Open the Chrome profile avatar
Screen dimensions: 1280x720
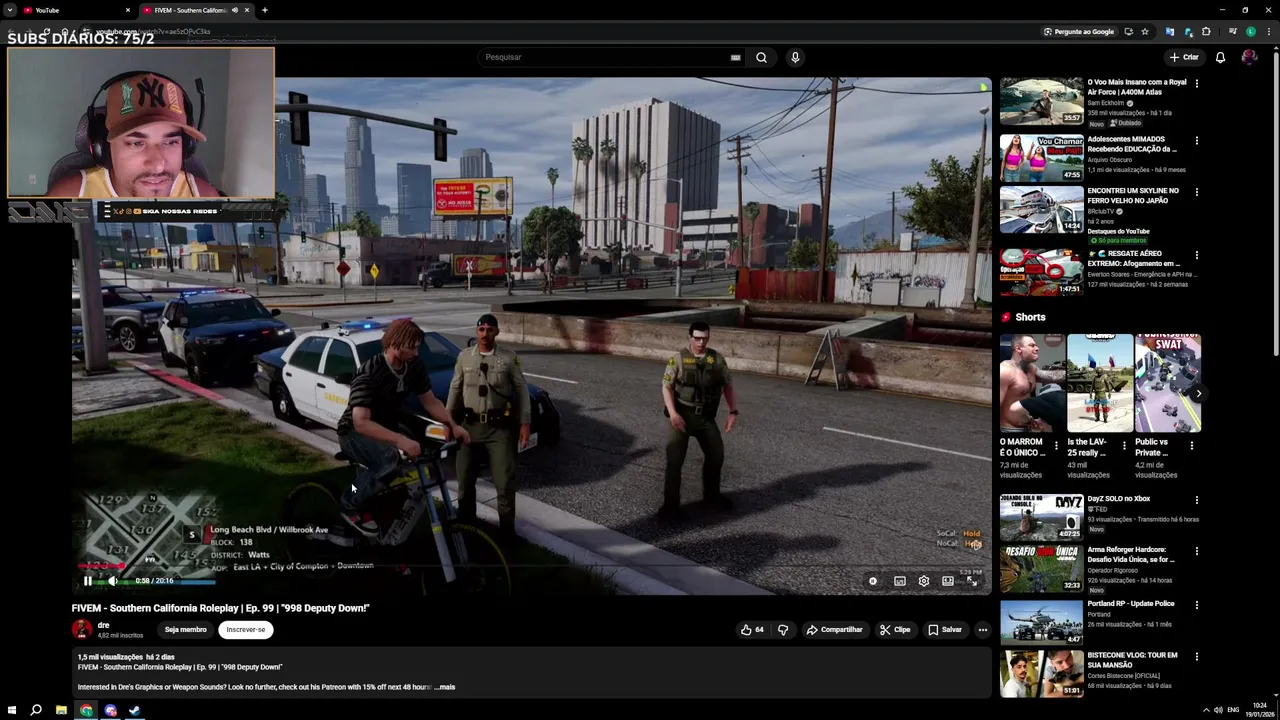[x=1250, y=31]
